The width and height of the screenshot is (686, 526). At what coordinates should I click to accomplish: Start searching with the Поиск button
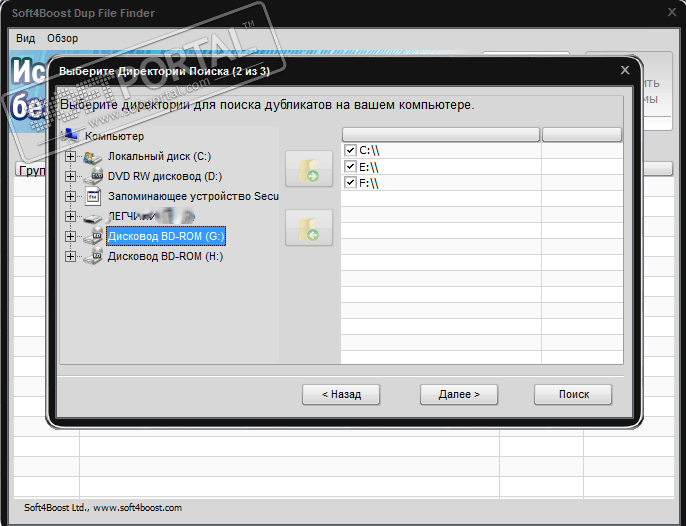click(x=573, y=395)
